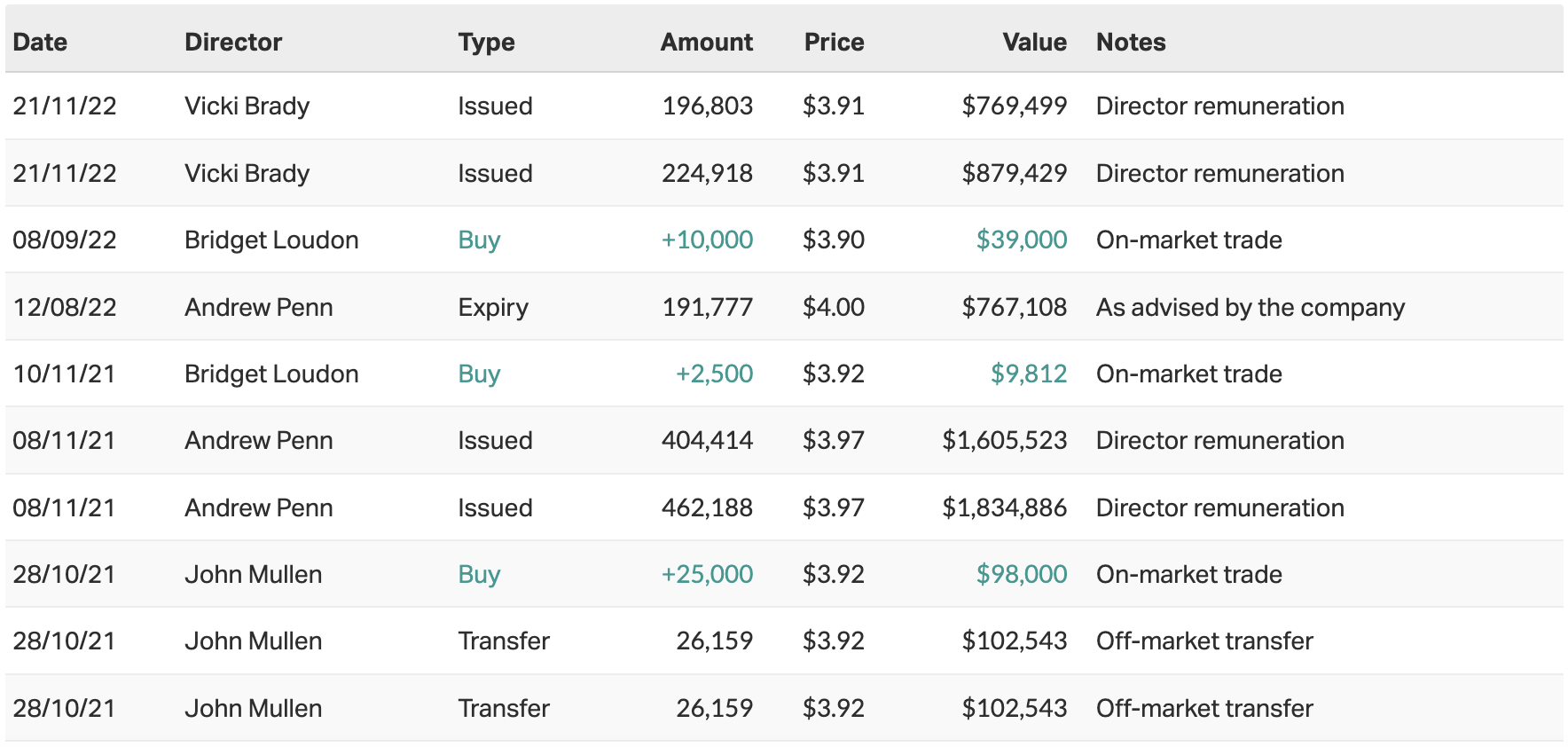Click the green +10,000 amount
Viewport: 1568px width, 747px height.
pyautogui.click(x=707, y=240)
